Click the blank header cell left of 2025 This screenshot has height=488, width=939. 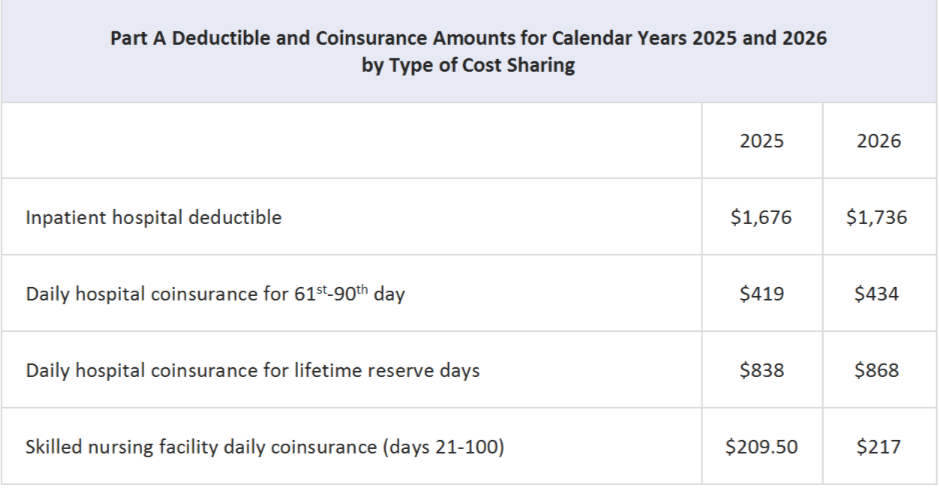pos(350,141)
